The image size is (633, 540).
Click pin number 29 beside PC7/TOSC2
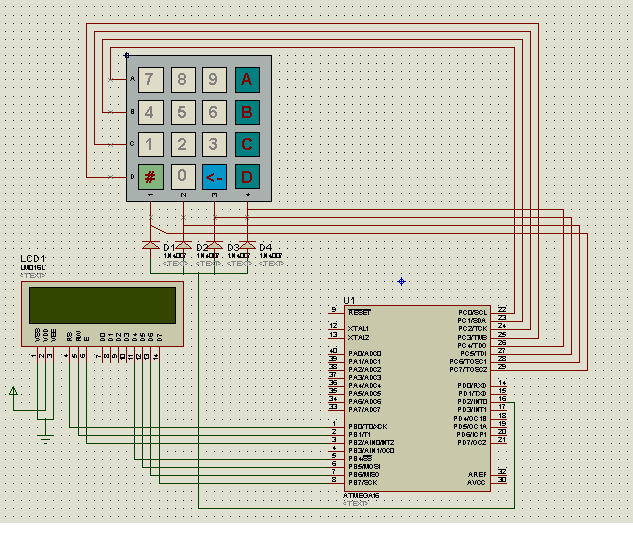[502, 367]
